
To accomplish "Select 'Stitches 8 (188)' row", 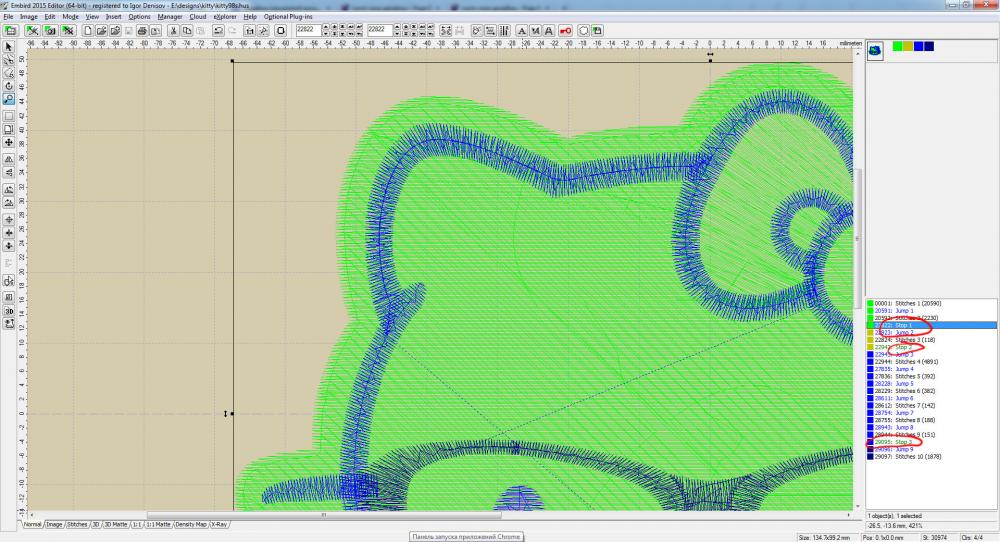I will 930,420.
